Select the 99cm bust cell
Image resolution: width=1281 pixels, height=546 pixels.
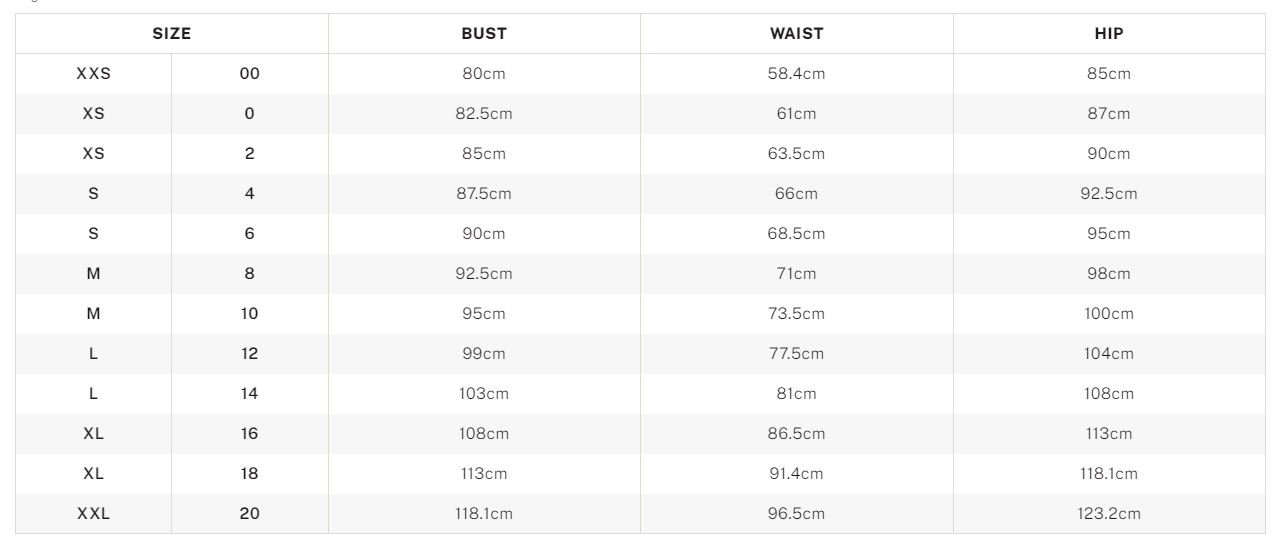(x=484, y=354)
